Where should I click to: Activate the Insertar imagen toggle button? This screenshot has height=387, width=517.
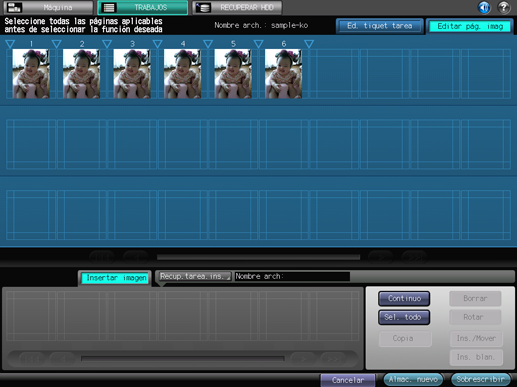[x=116, y=278]
